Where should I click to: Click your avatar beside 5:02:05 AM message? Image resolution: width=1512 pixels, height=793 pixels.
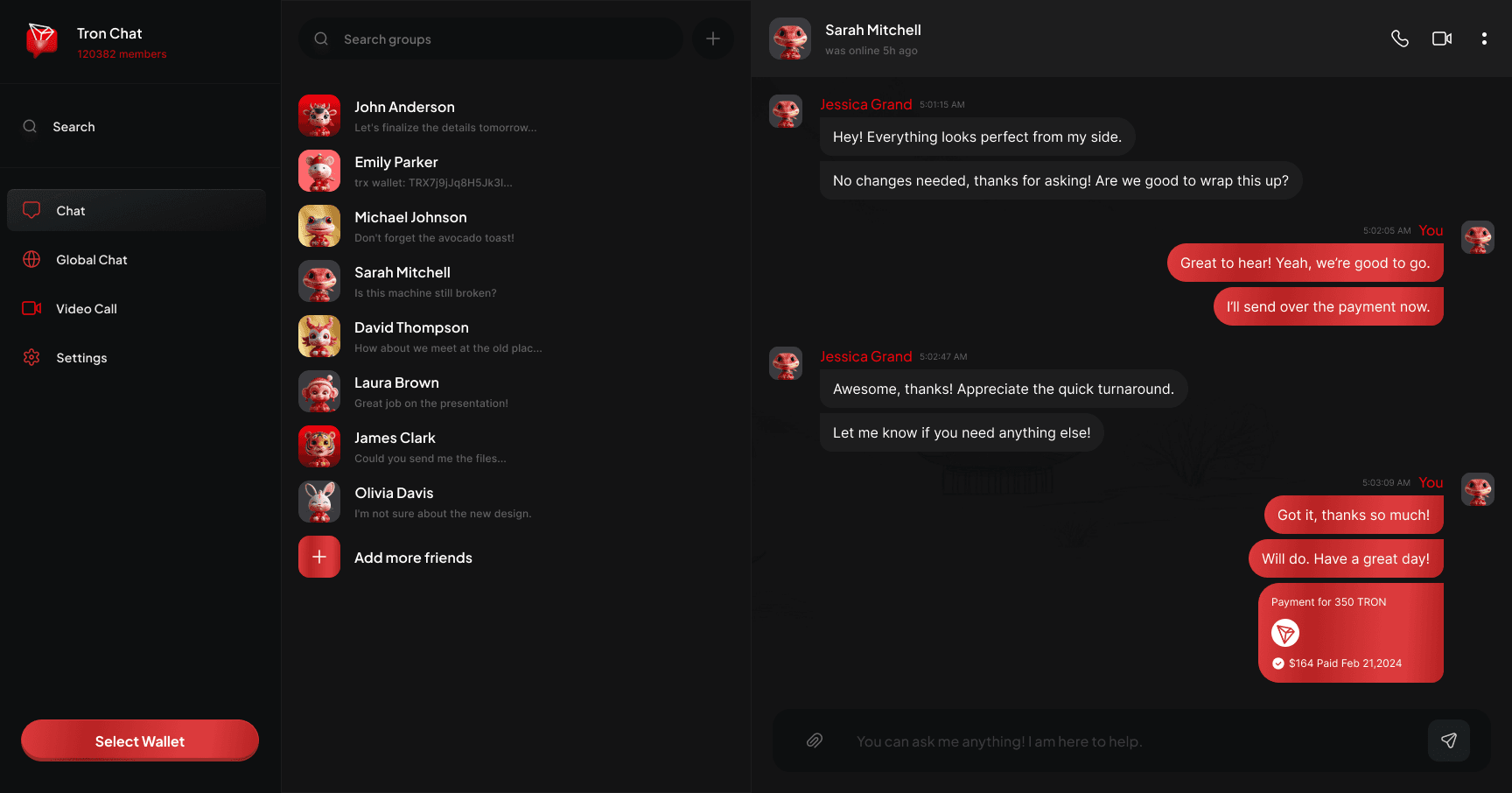pyautogui.click(x=1478, y=237)
